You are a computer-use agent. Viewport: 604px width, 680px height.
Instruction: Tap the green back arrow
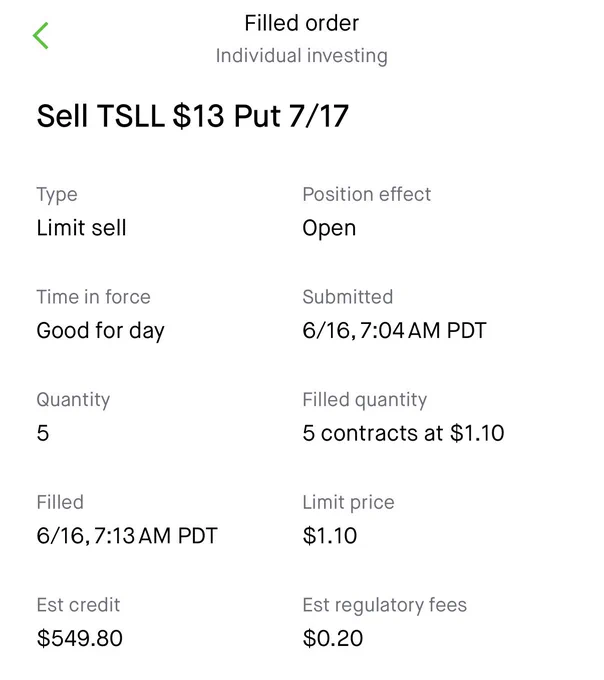click(41, 36)
